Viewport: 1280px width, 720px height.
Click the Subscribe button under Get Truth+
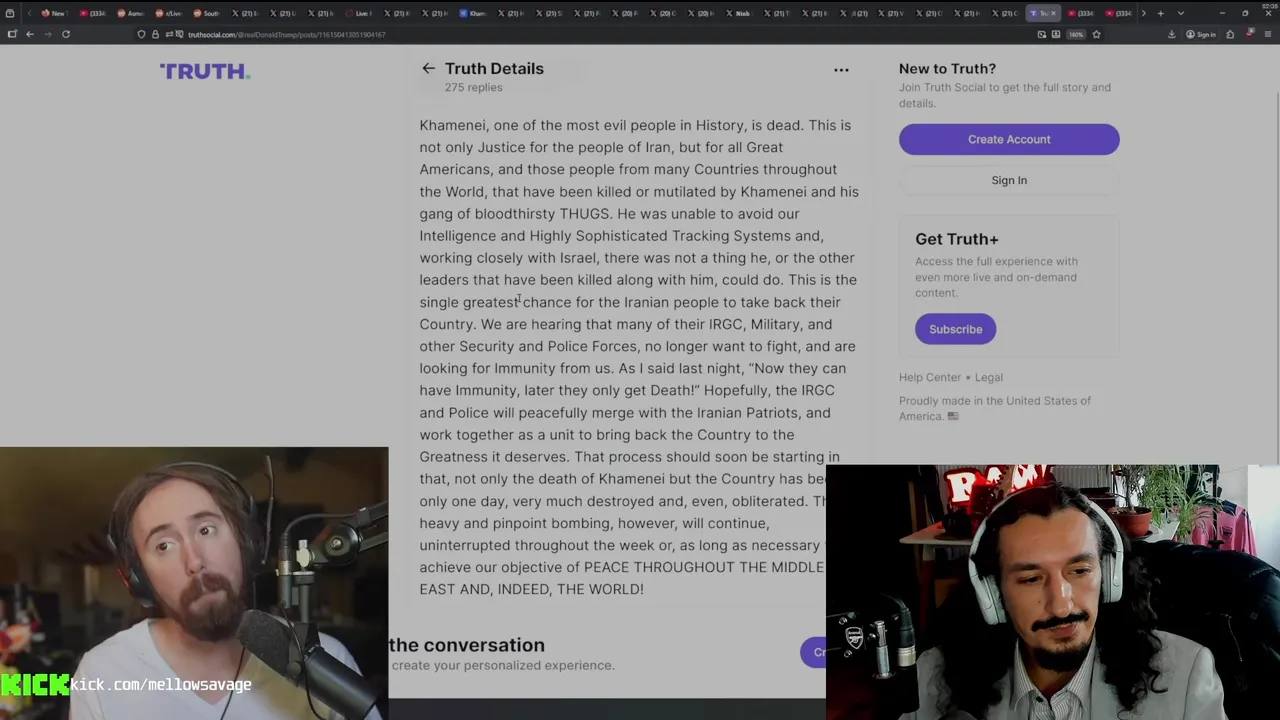coord(955,329)
